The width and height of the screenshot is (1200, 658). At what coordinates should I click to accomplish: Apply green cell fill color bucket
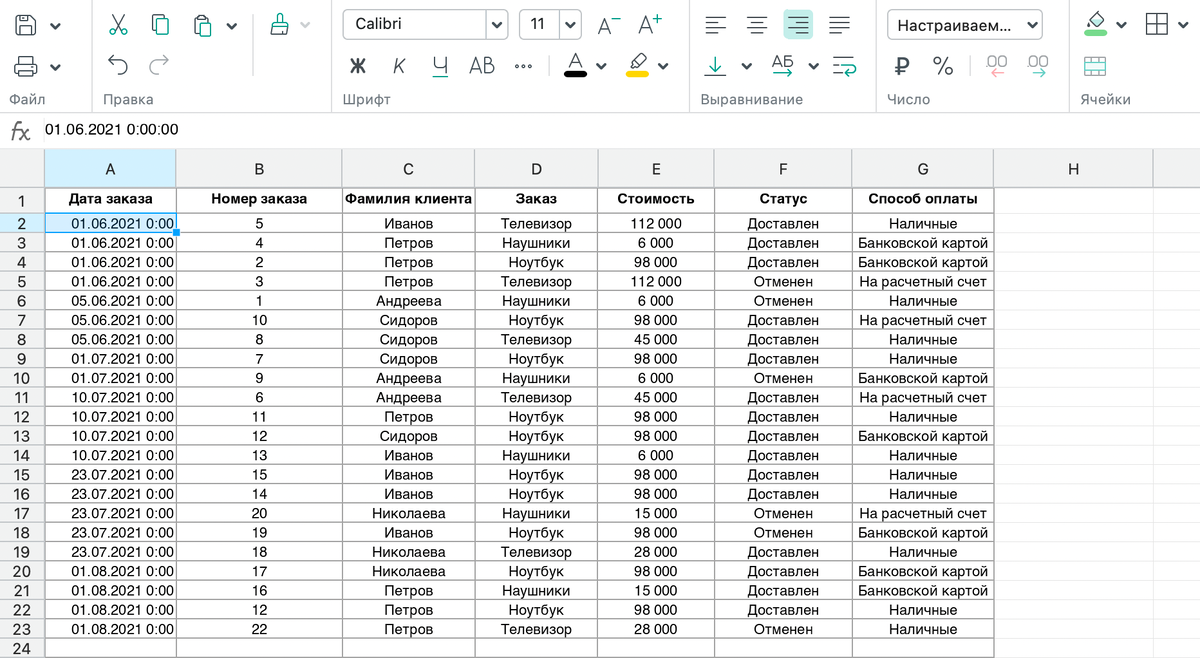1096,24
